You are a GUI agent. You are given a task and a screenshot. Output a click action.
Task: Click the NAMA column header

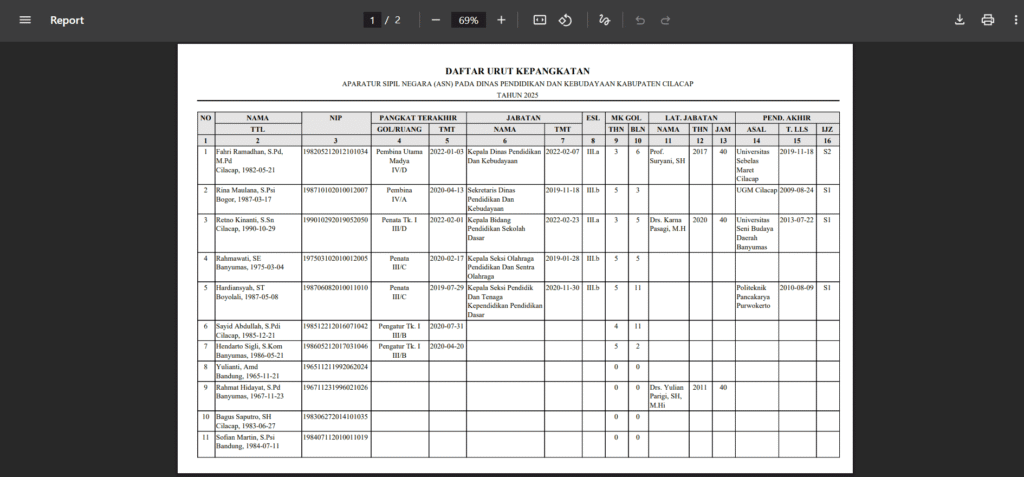257,118
